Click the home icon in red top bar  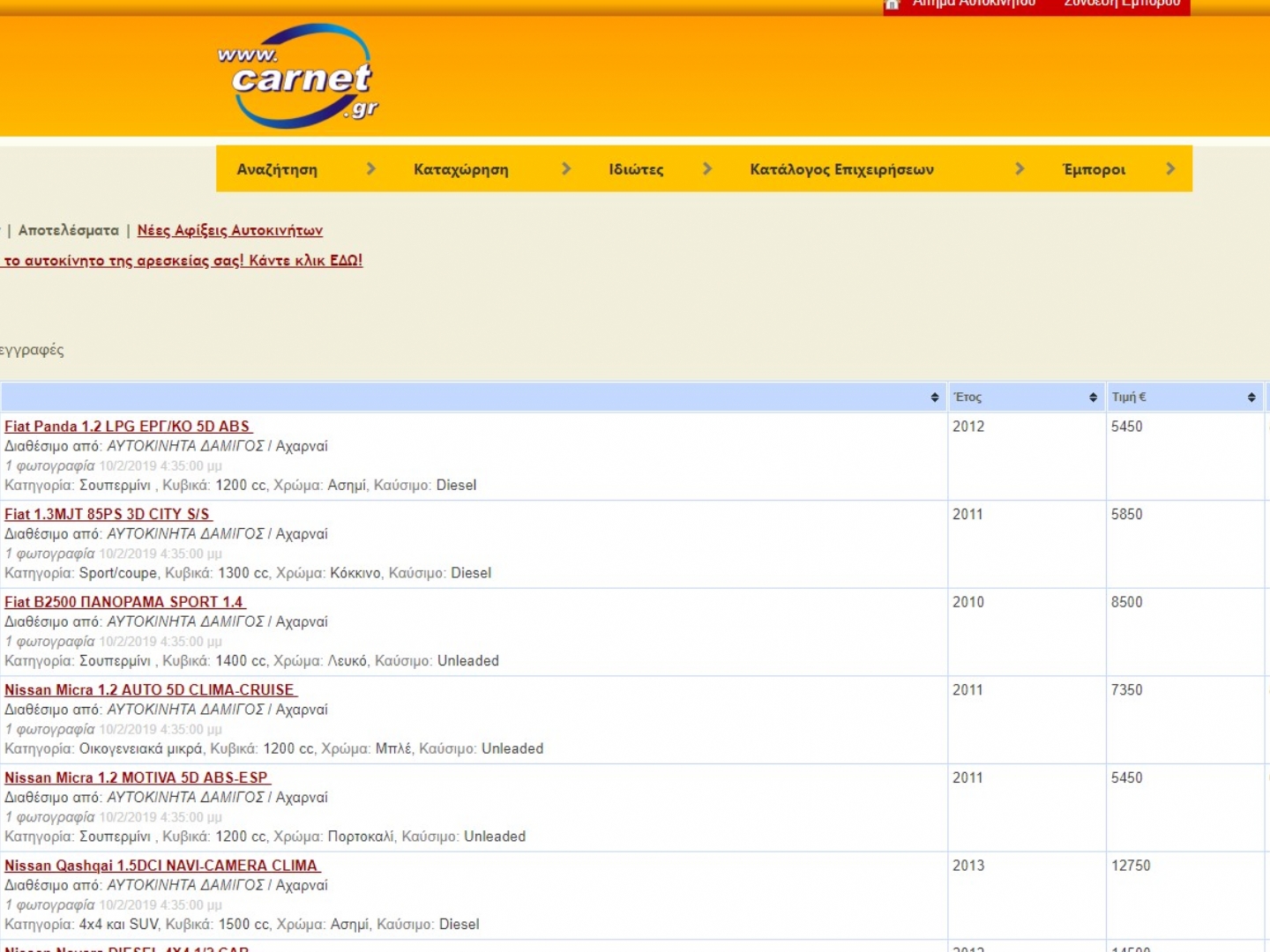click(892, 4)
